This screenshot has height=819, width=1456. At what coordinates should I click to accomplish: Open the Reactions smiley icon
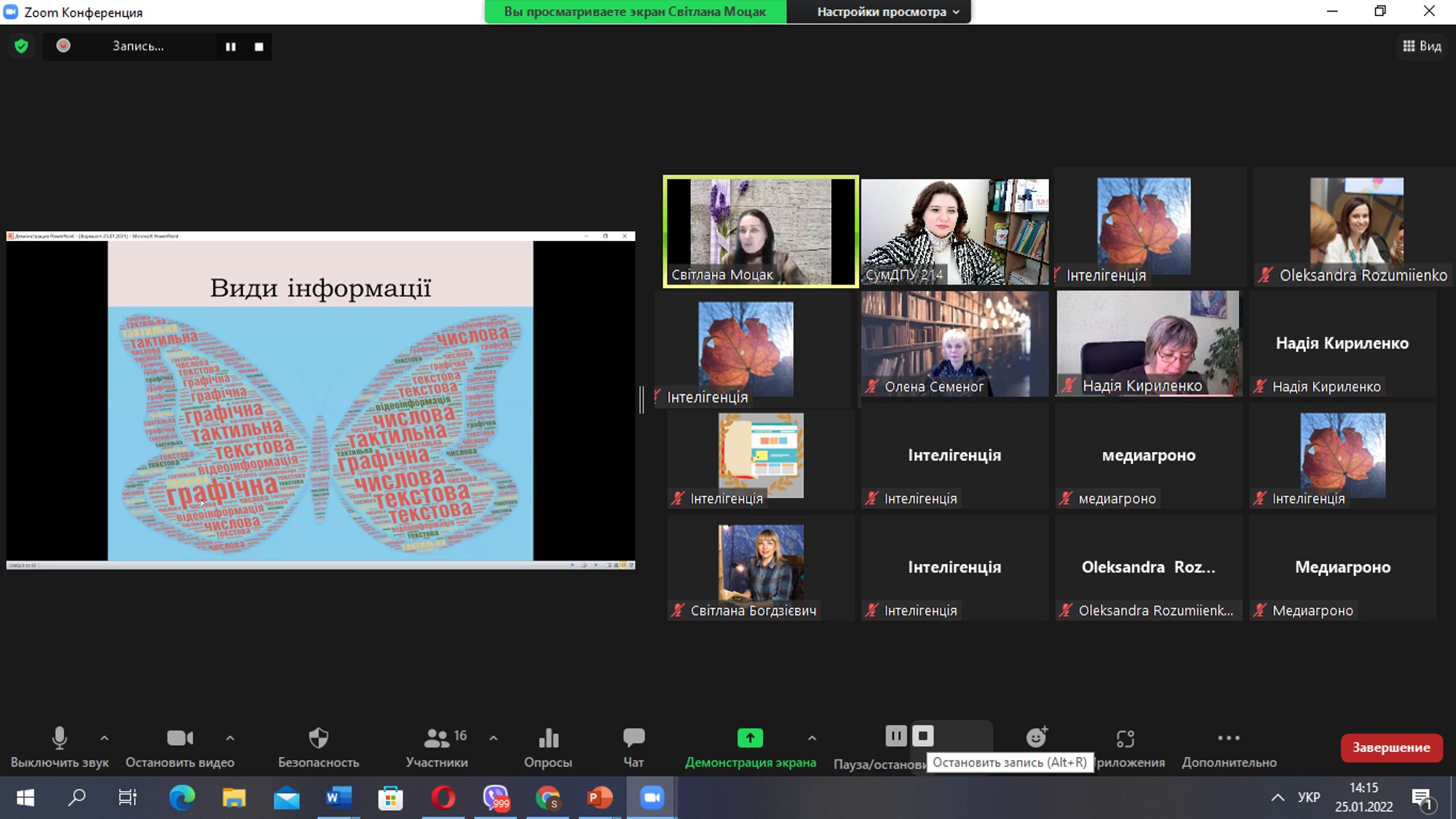1036,737
